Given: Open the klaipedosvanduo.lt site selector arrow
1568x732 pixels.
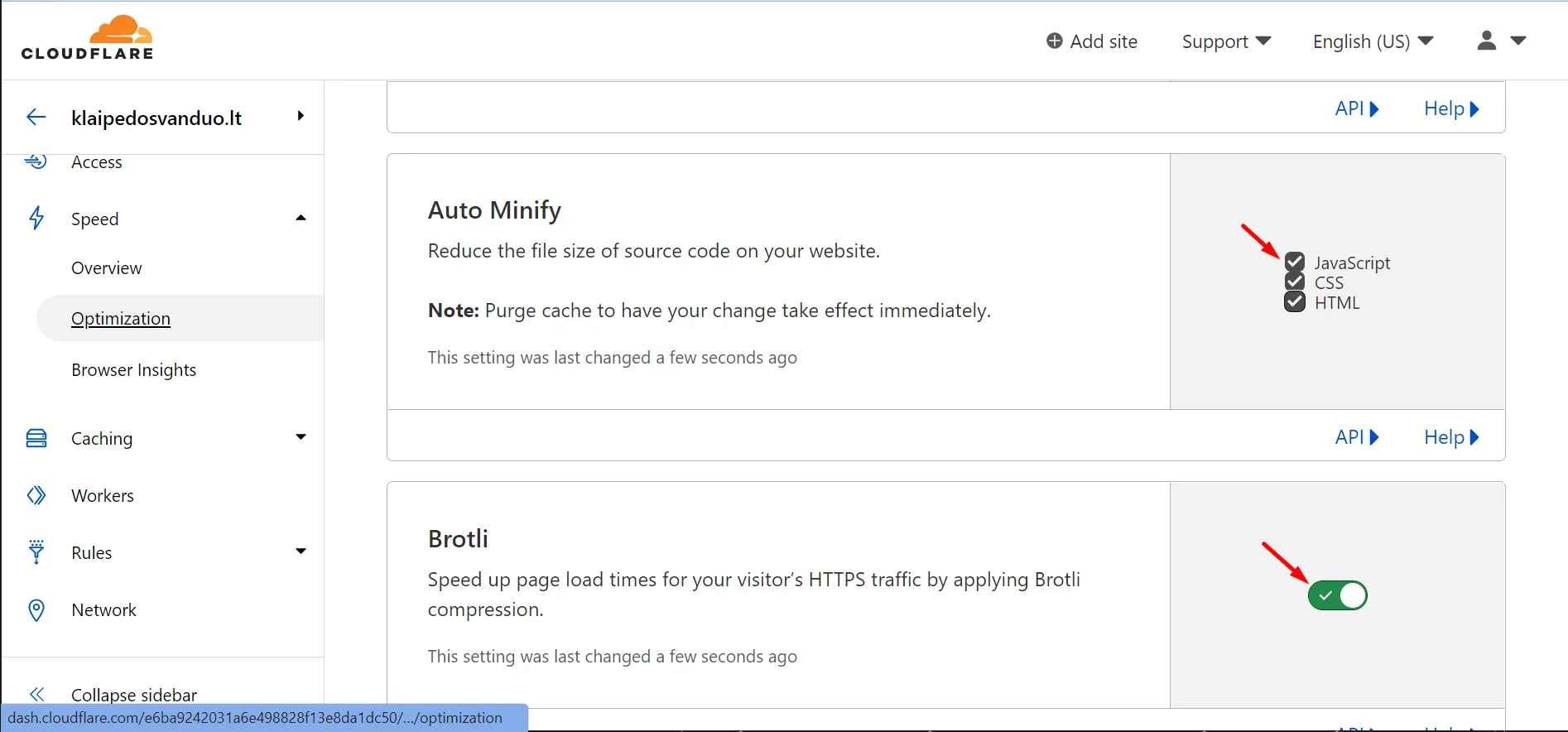Looking at the screenshot, I should click(301, 116).
